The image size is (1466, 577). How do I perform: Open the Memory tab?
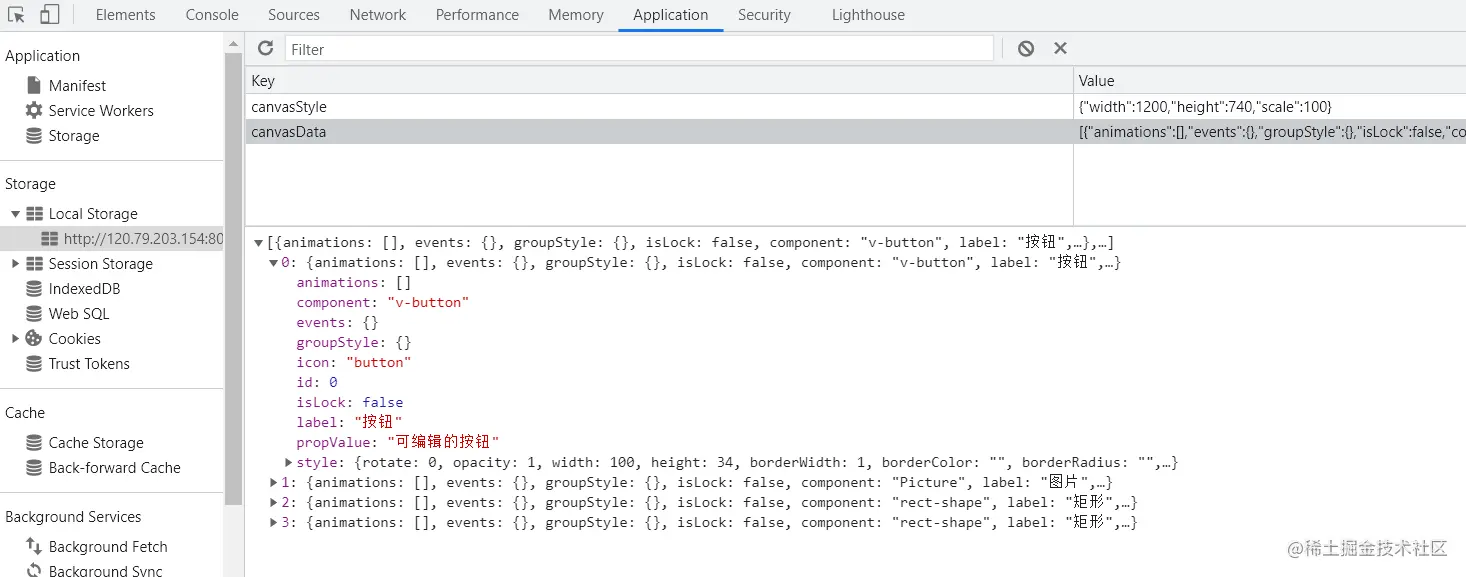pyautogui.click(x=576, y=15)
